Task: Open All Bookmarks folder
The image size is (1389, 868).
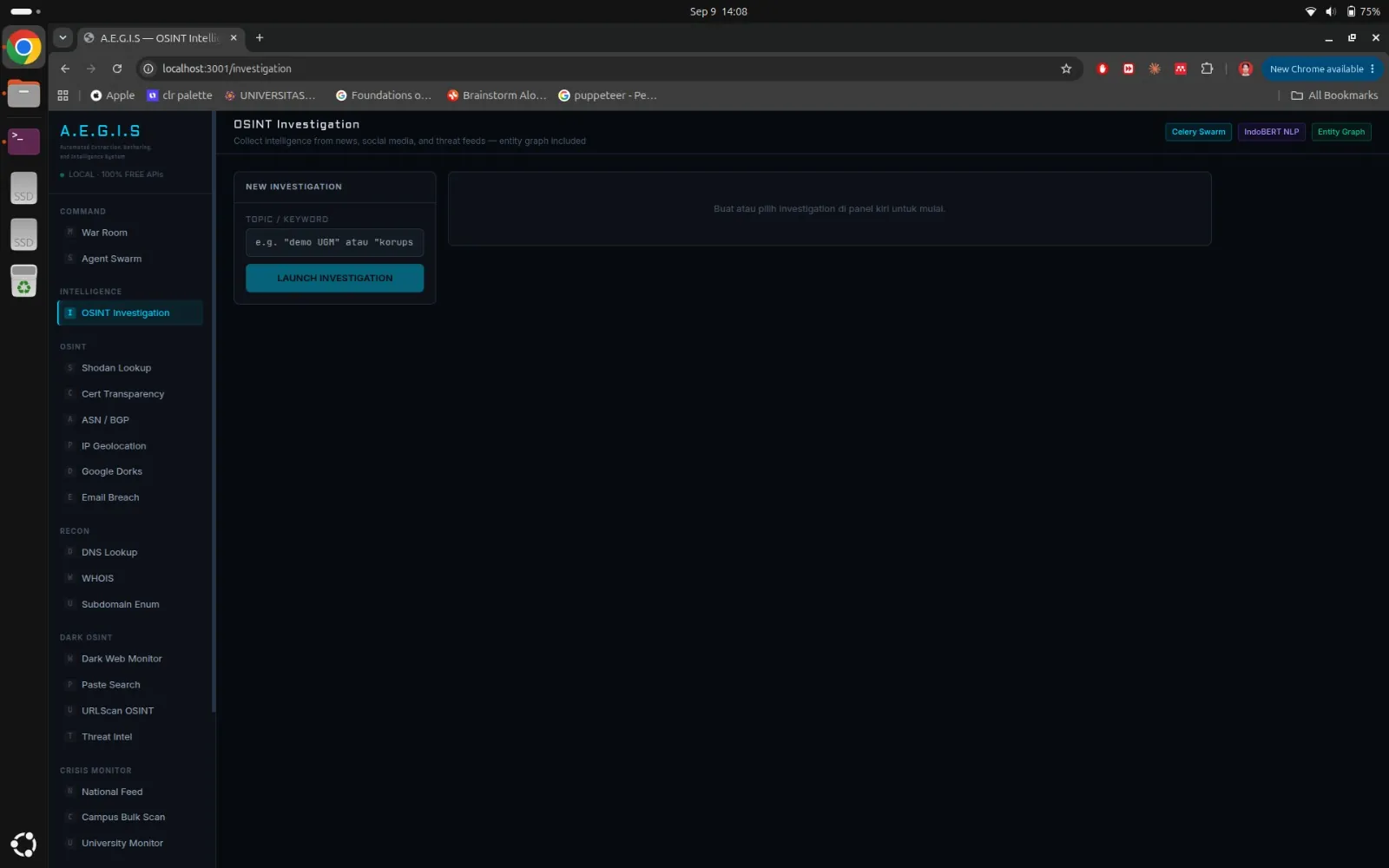Action: pyautogui.click(x=1334, y=95)
